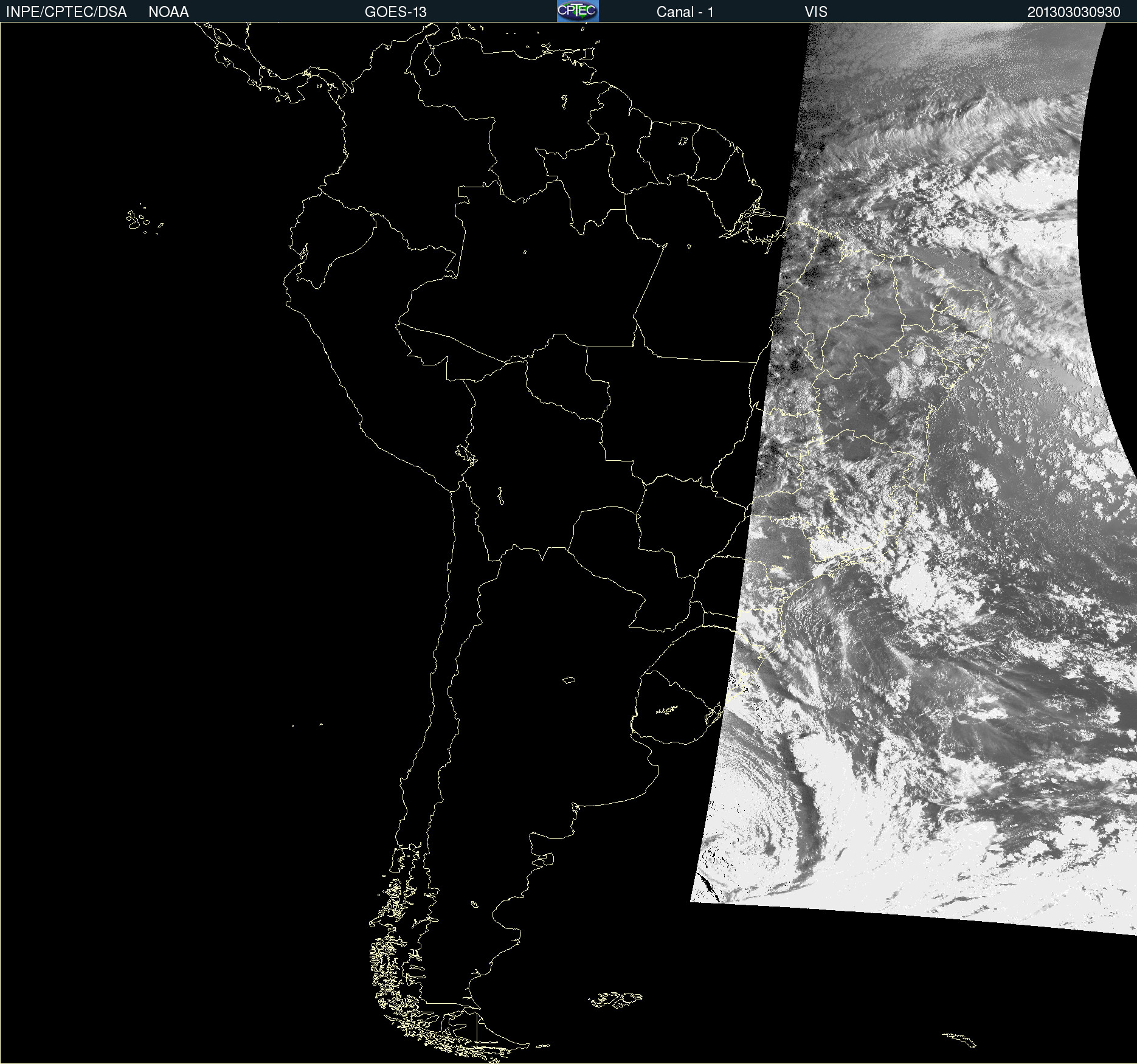Click the VIS channel label
The image size is (1137, 1064).
click(816, 12)
